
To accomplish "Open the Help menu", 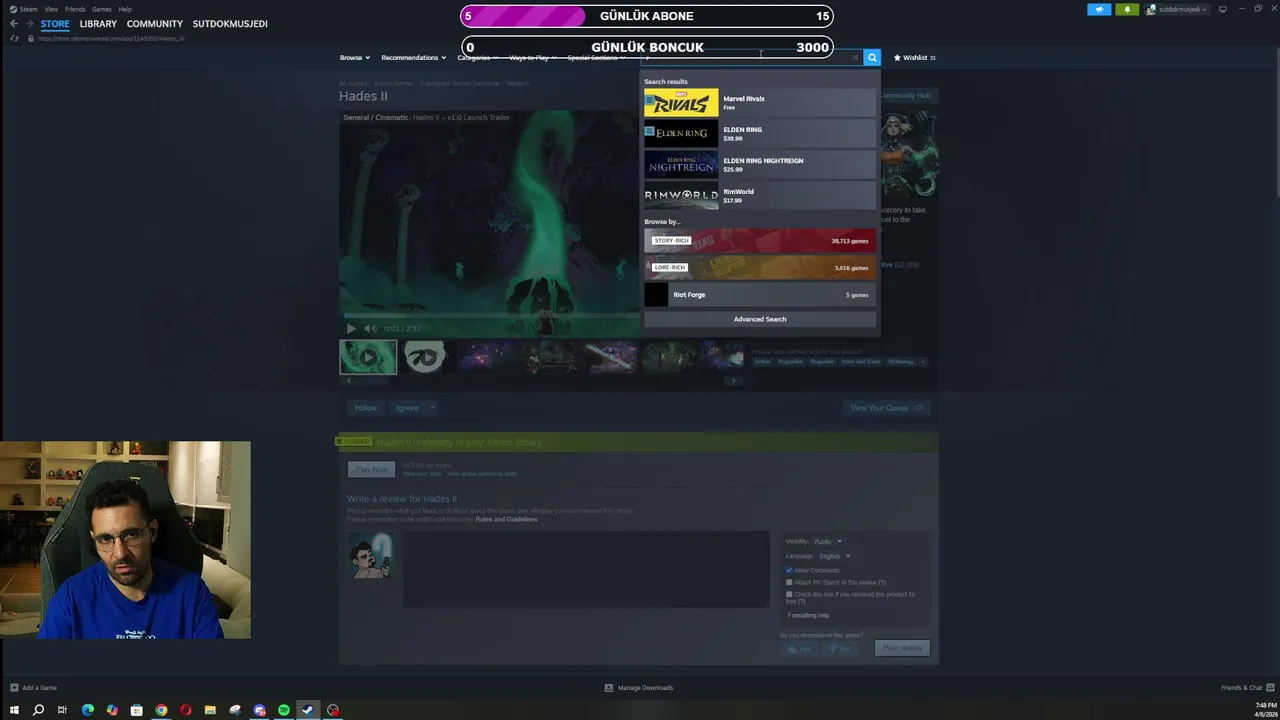I will coord(125,9).
